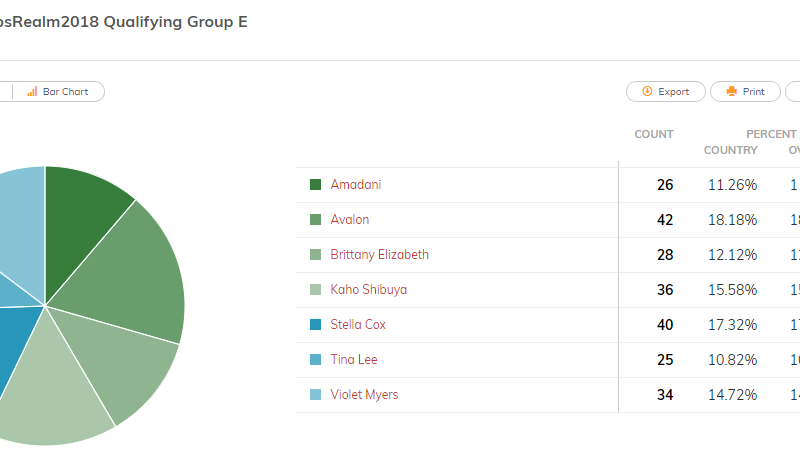The image size is (800, 454).
Task: Click the Print button
Action: click(745, 92)
